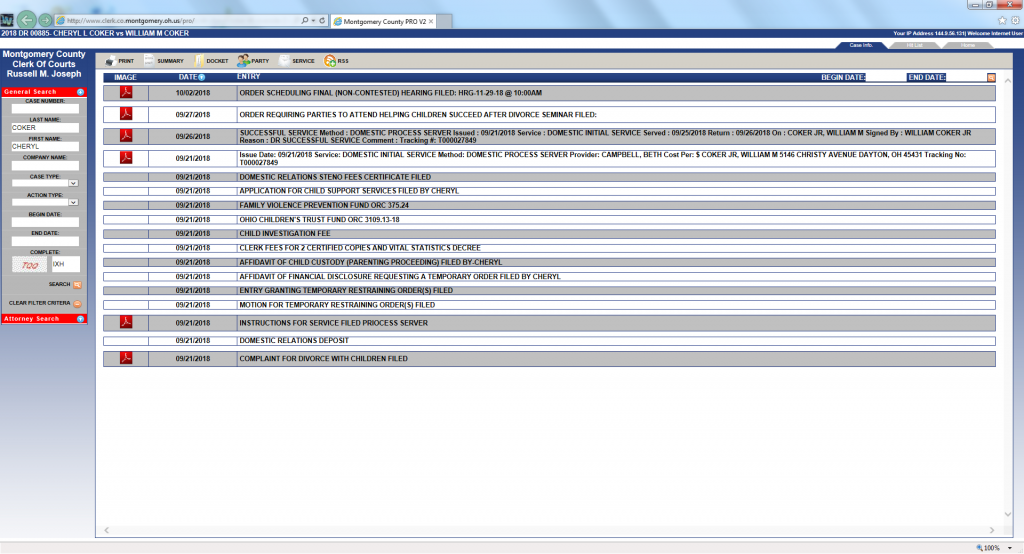This screenshot has width=1024, height=554.
Task: Open the Service view
Action: (296, 61)
